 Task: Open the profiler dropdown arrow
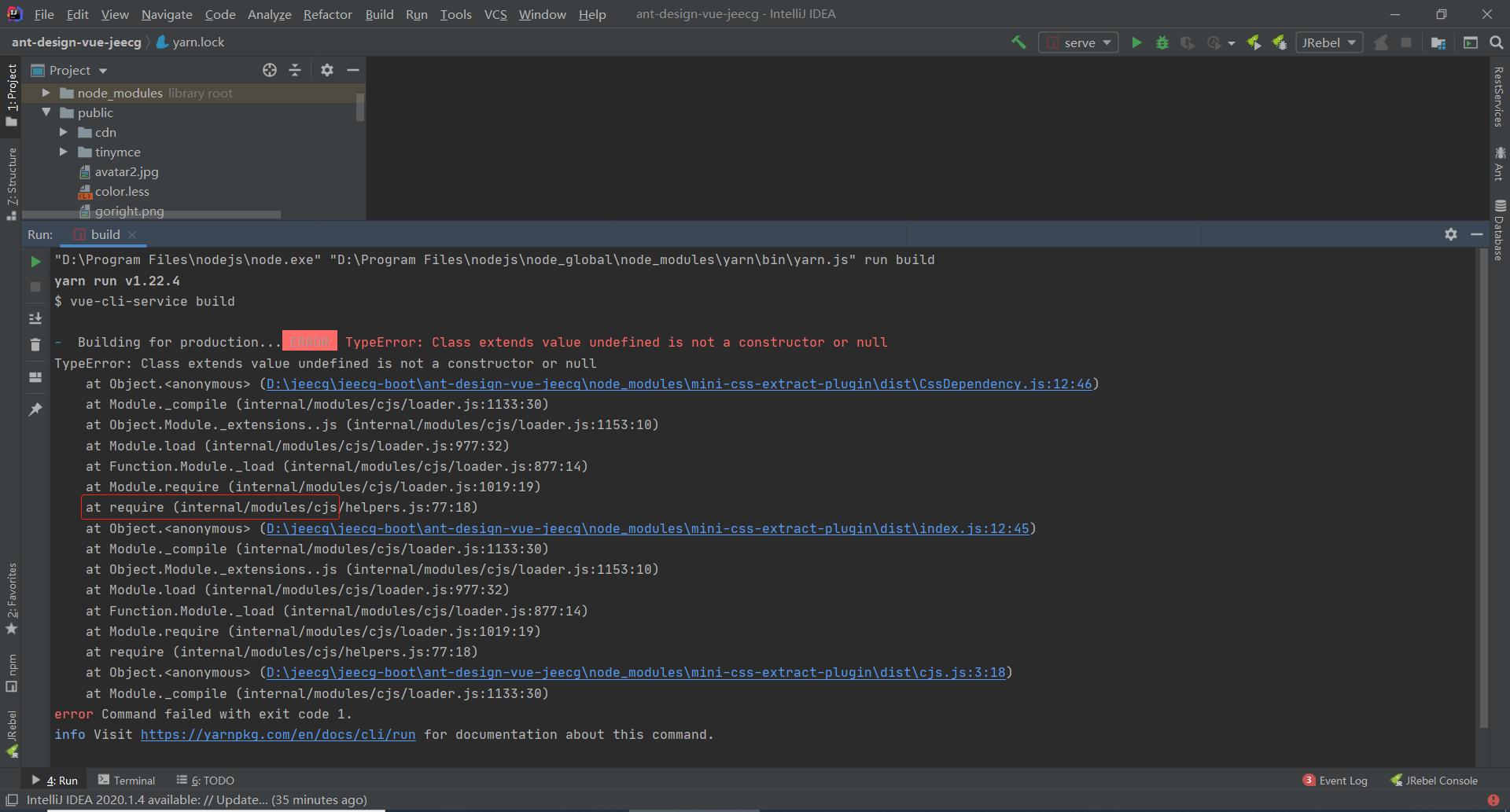click(x=1232, y=43)
